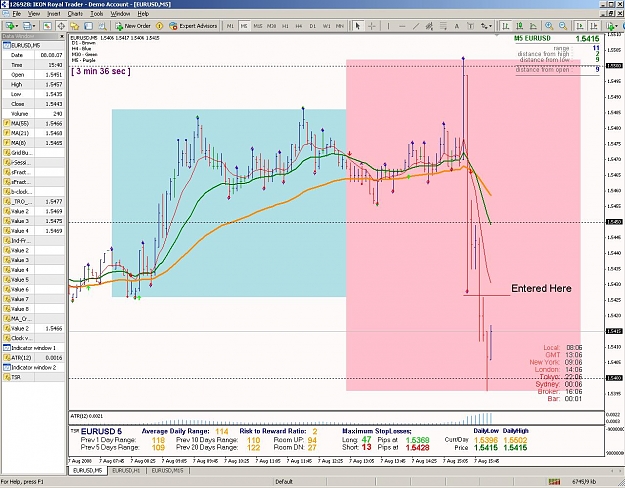Click the EURUSD,M5 header in Data Window
Screen dimensions: 625x488
click(x=33, y=45)
